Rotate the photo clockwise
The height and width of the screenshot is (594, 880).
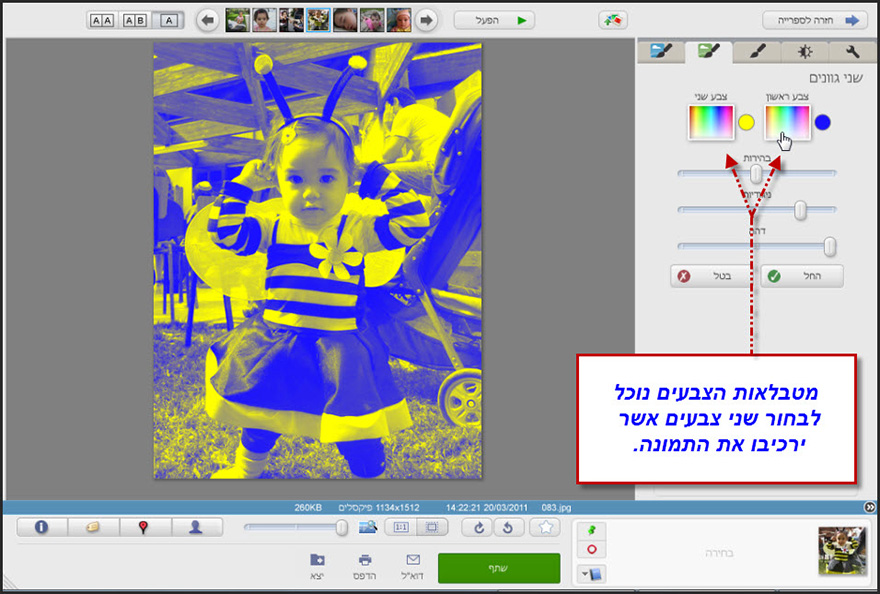pos(478,528)
